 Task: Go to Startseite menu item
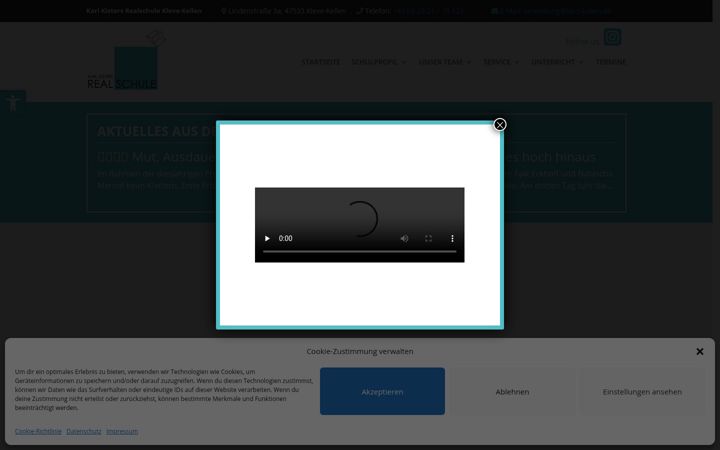(321, 62)
